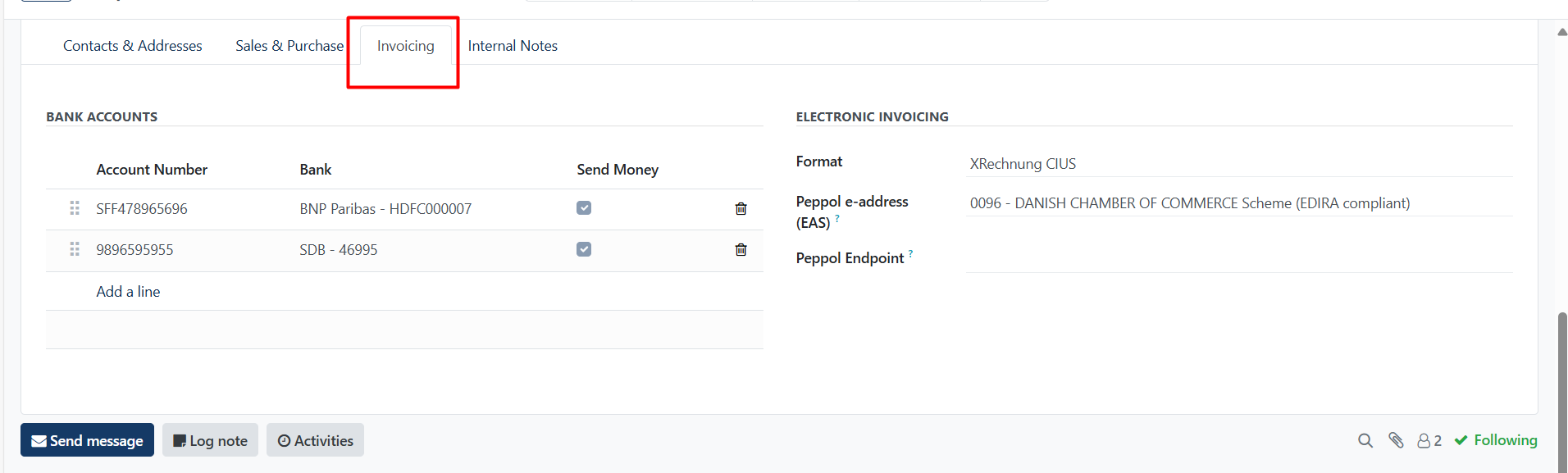Show the followers list icon with count 2
This screenshot has height=473, width=1568.
click(x=1429, y=441)
